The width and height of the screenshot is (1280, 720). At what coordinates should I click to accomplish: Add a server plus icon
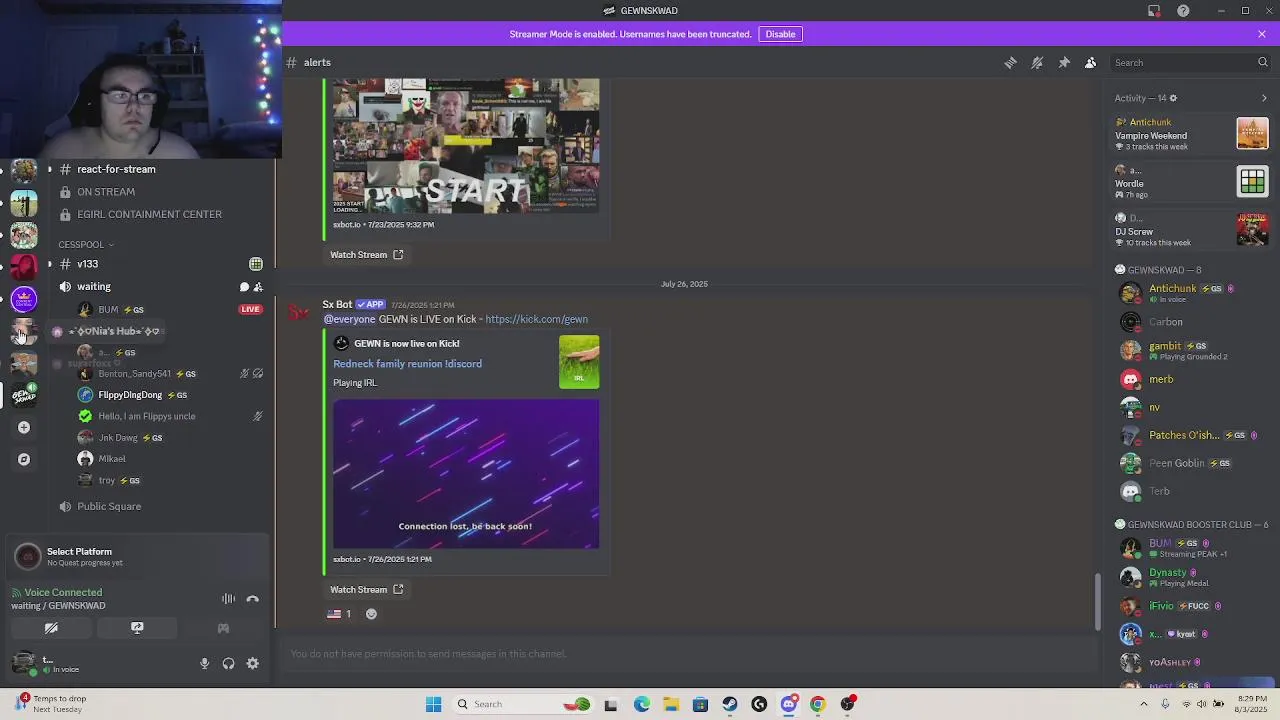(x=24, y=428)
